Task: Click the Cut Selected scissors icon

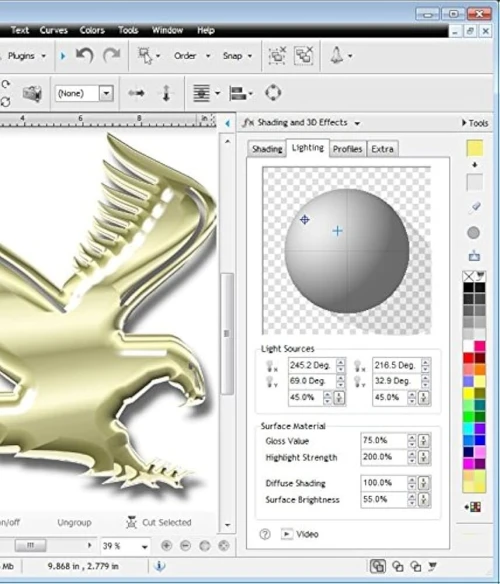Action: tap(131, 523)
